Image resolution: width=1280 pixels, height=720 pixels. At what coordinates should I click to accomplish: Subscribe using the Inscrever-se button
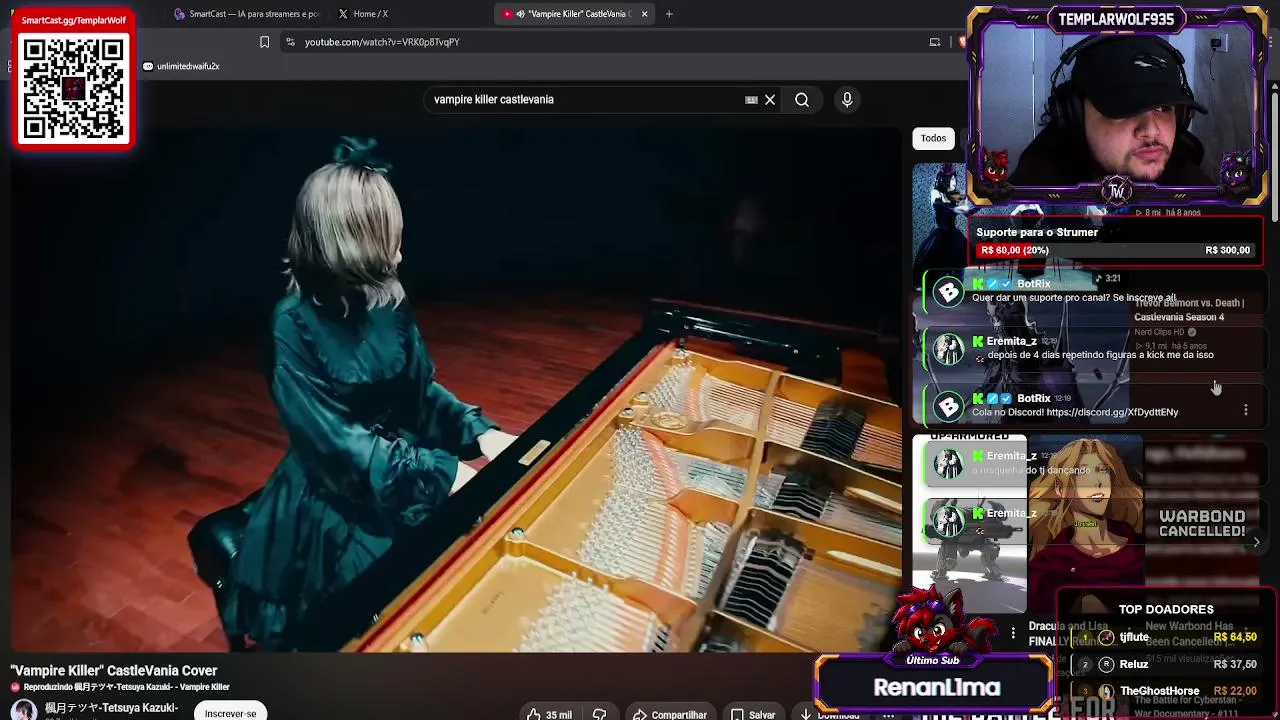point(231,713)
